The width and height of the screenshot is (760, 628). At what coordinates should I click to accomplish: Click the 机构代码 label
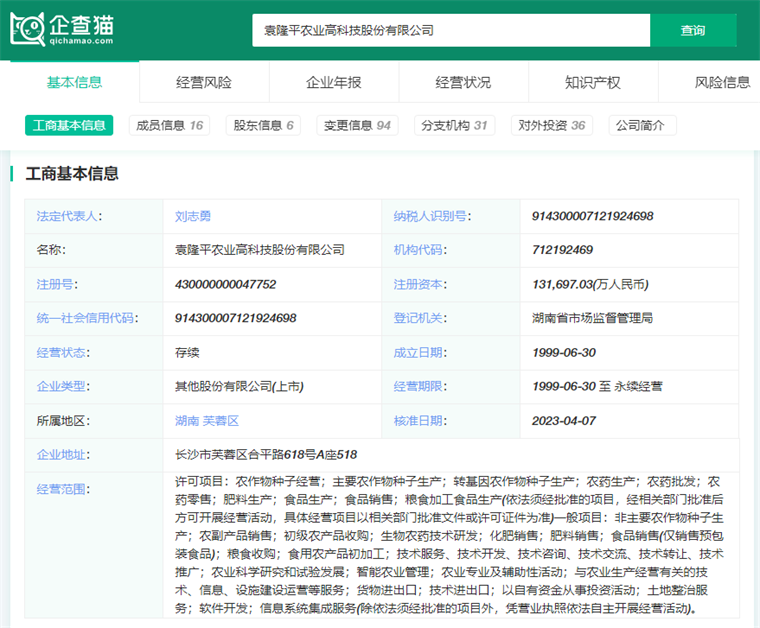pos(420,250)
